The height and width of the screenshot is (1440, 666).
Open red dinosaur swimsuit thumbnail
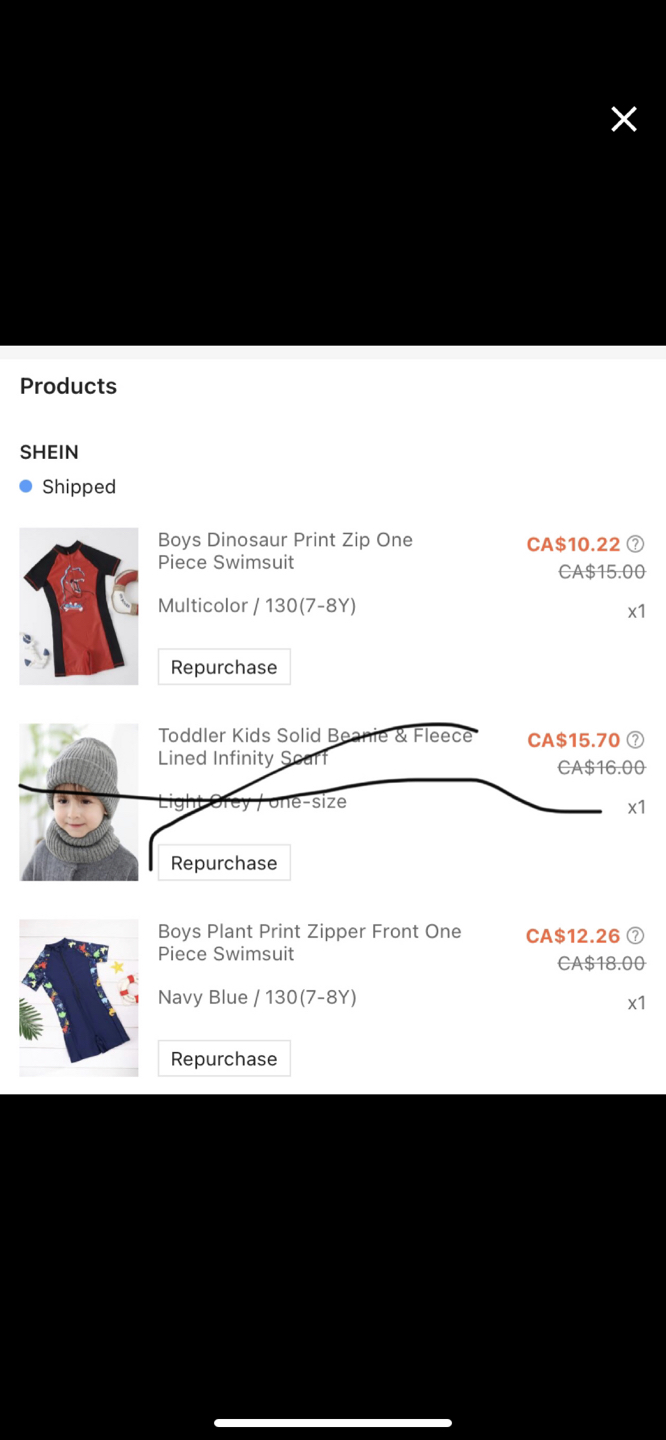(79, 606)
